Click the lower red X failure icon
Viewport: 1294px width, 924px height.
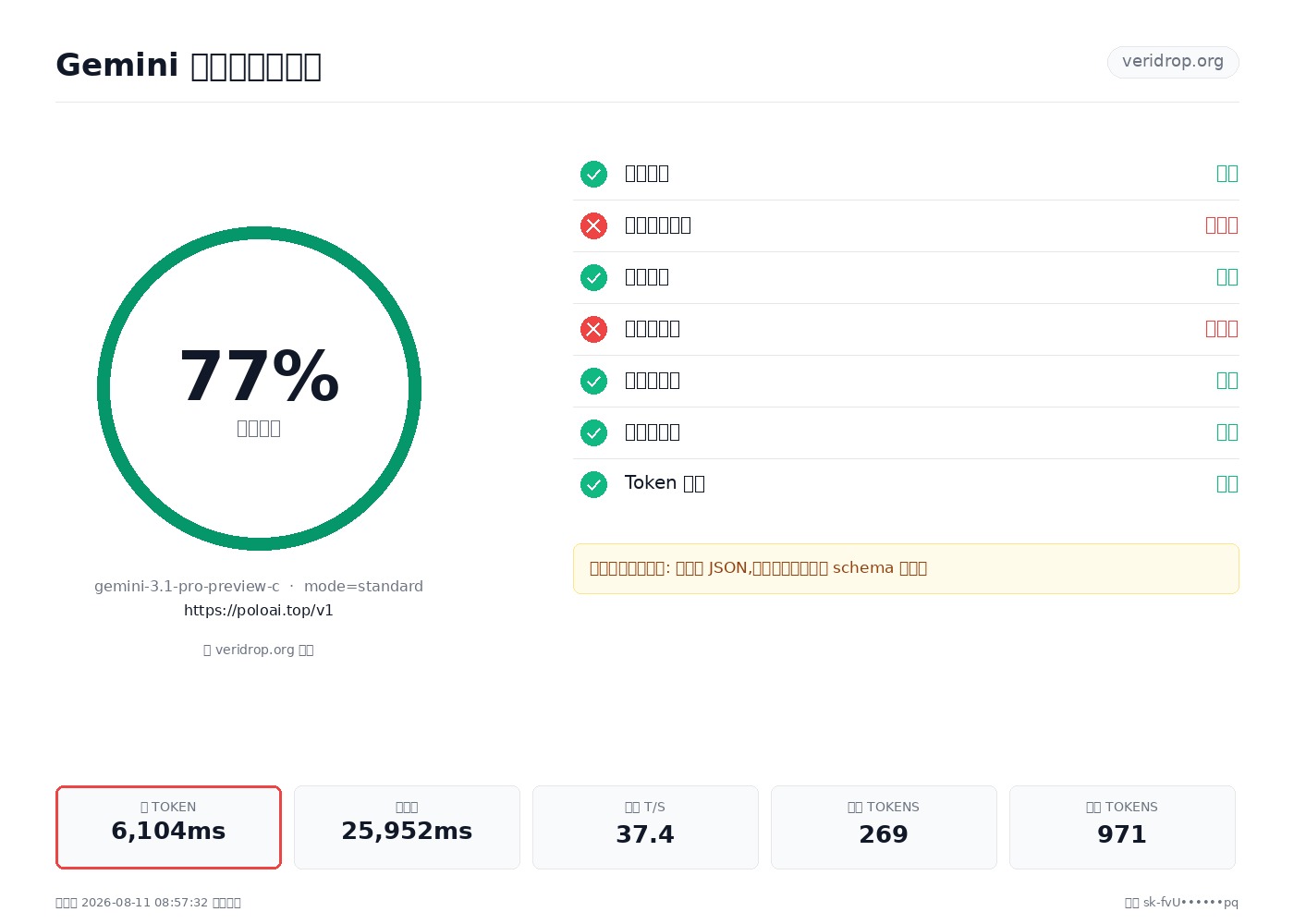click(593, 329)
